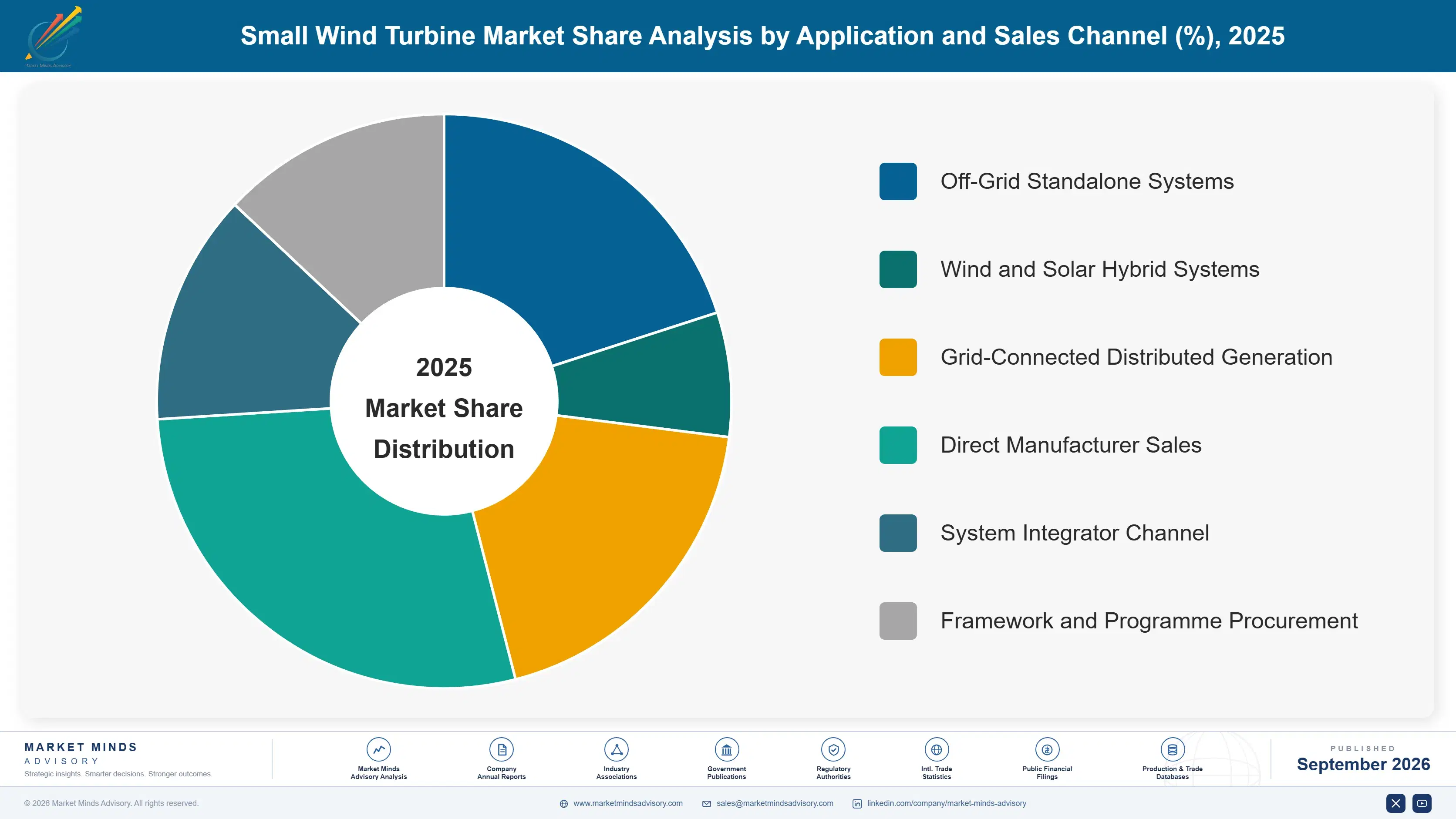The width and height of the screenshot is (1456, 819).
Task: Click the LinkedIn icon in footer
Action: click(x=857, y=804)
